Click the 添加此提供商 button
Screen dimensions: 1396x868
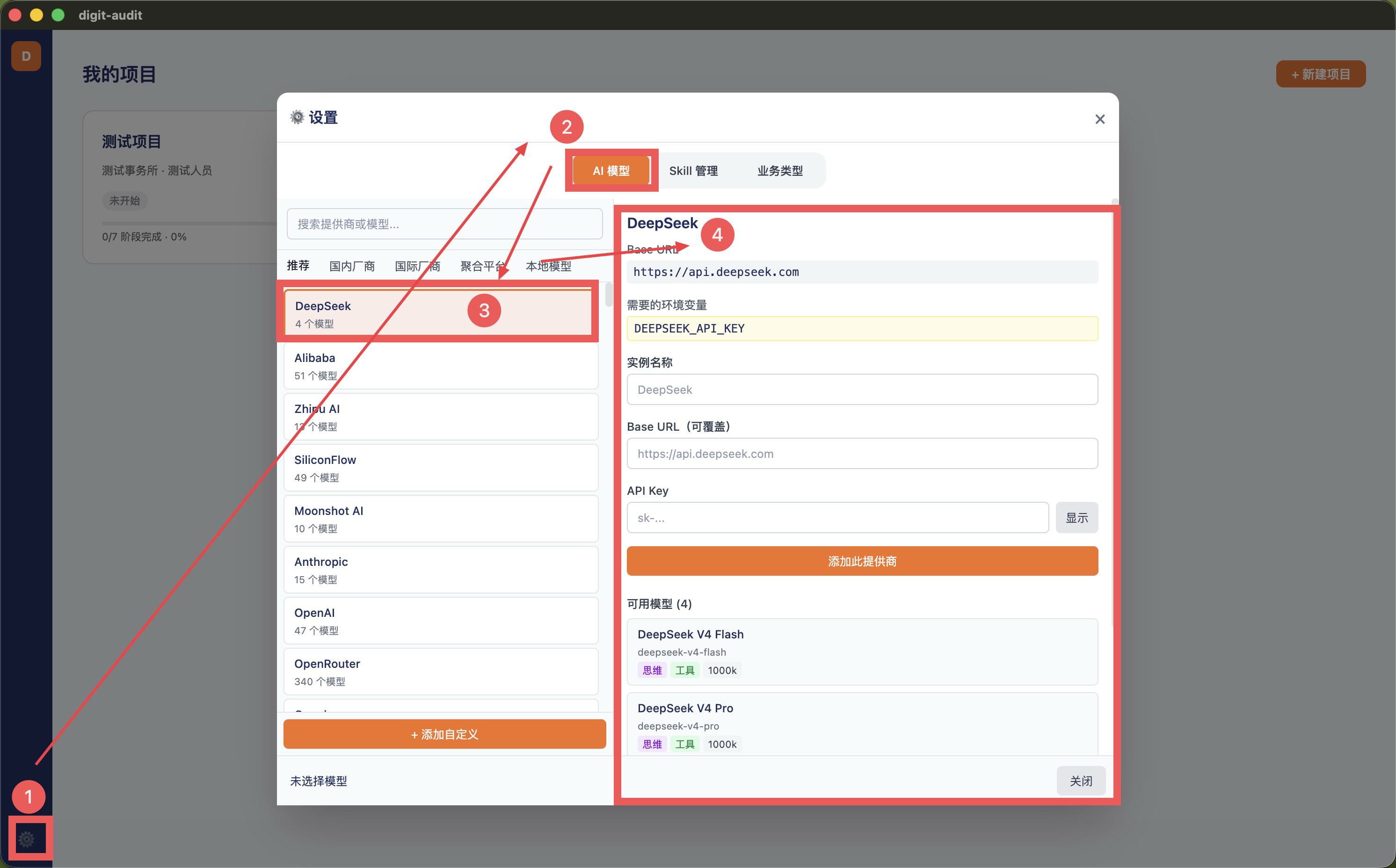point(862,561)
